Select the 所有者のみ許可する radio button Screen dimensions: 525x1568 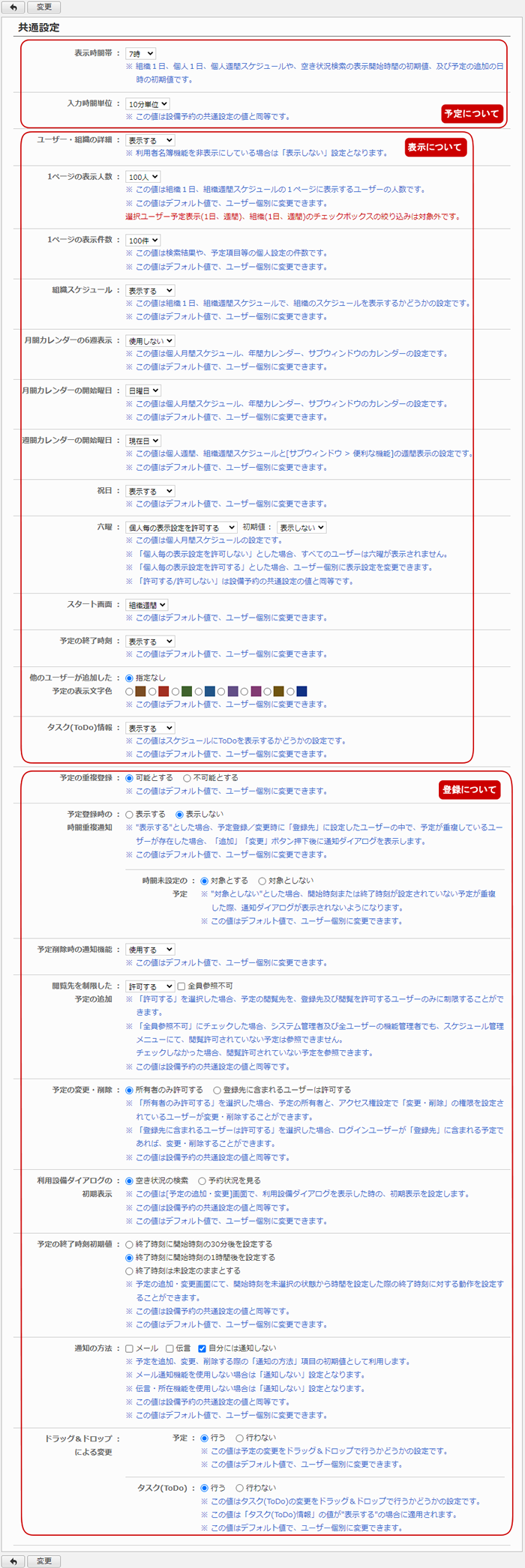point(130,1090)
